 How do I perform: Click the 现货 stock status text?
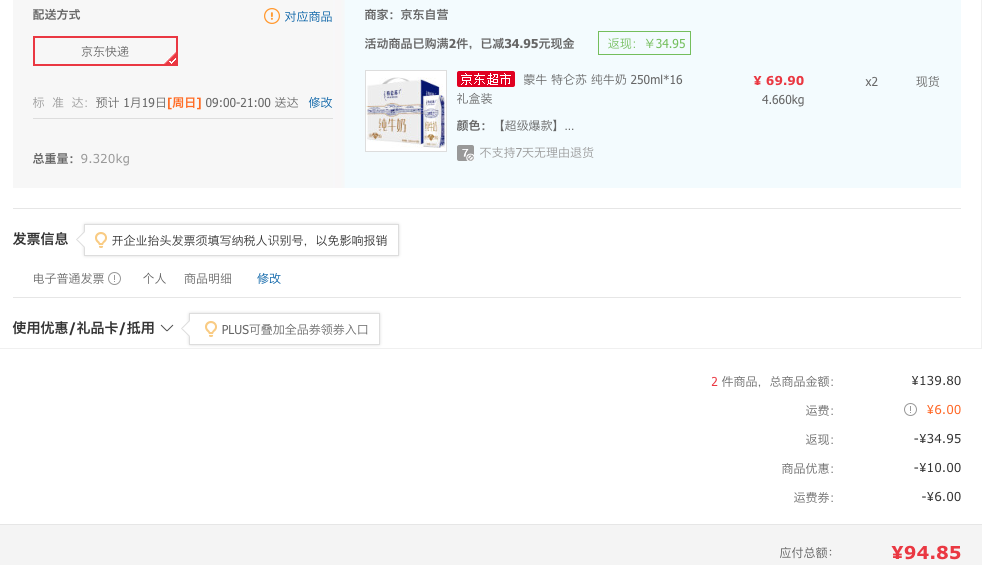[927, 82]
